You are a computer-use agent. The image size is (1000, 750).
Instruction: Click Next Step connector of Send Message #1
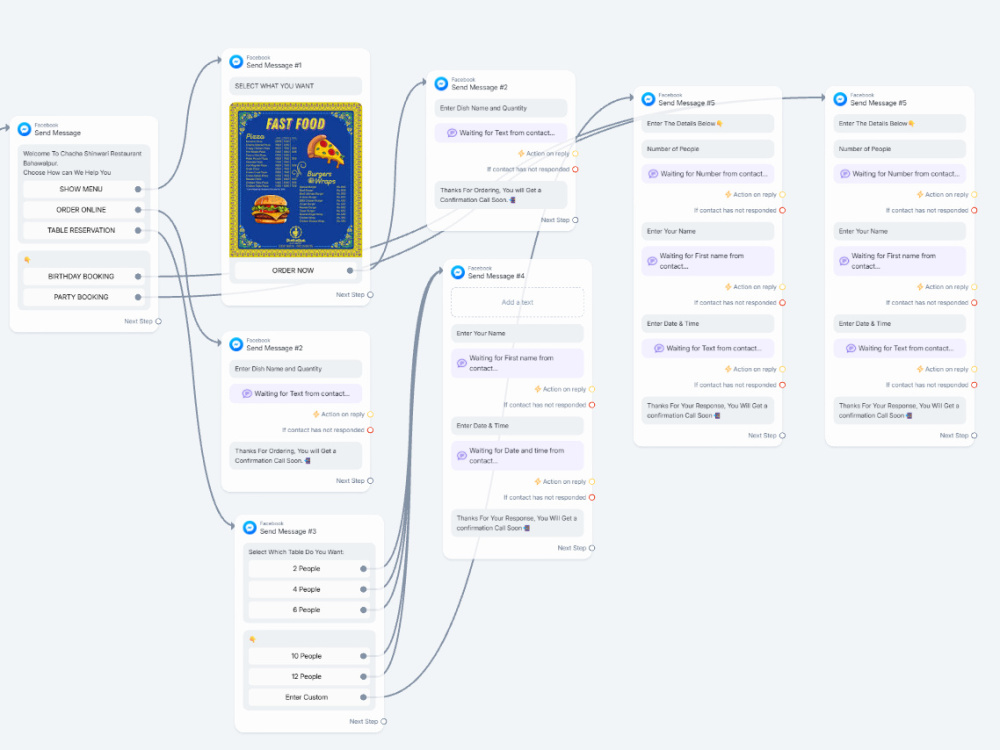tap(371, 295)
